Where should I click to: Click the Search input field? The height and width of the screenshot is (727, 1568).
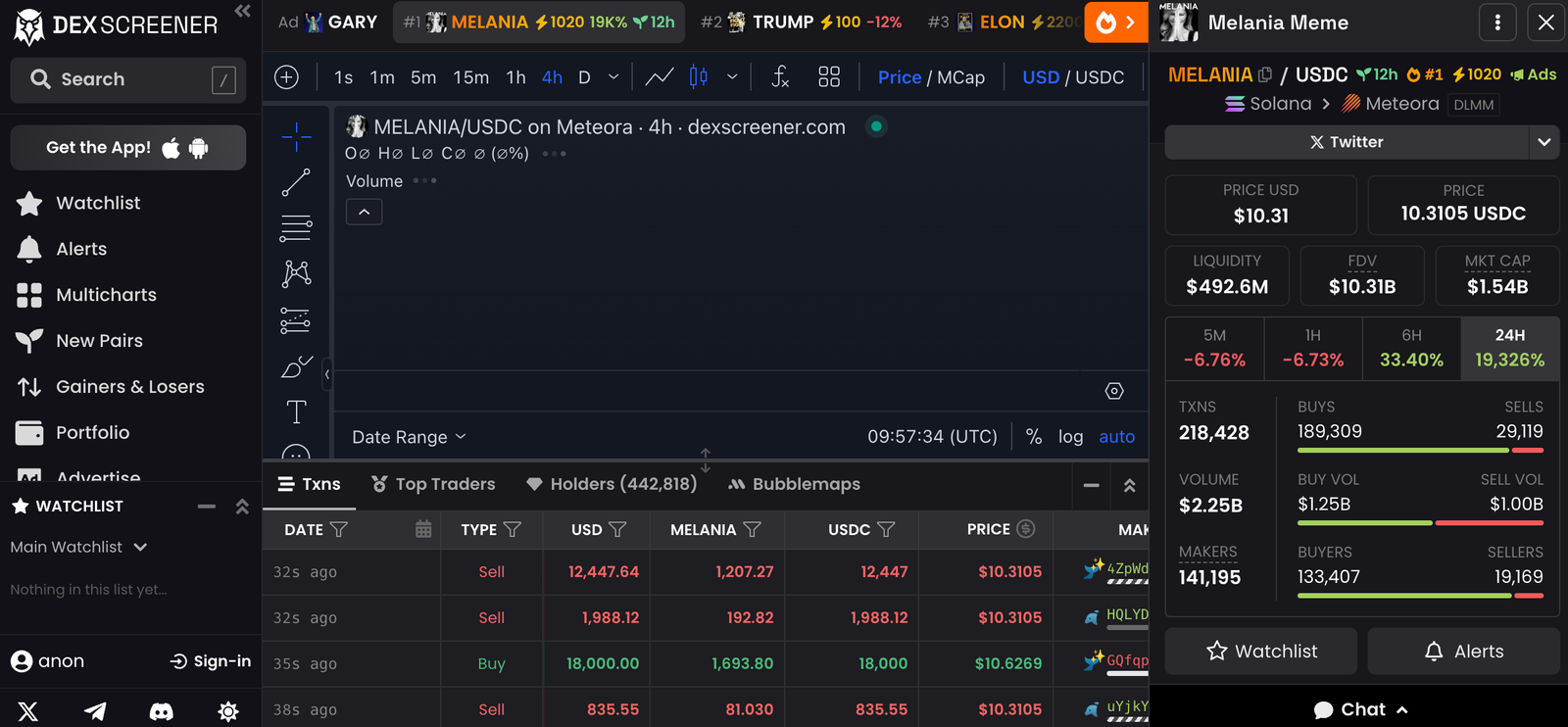click(x=128, y=79)
